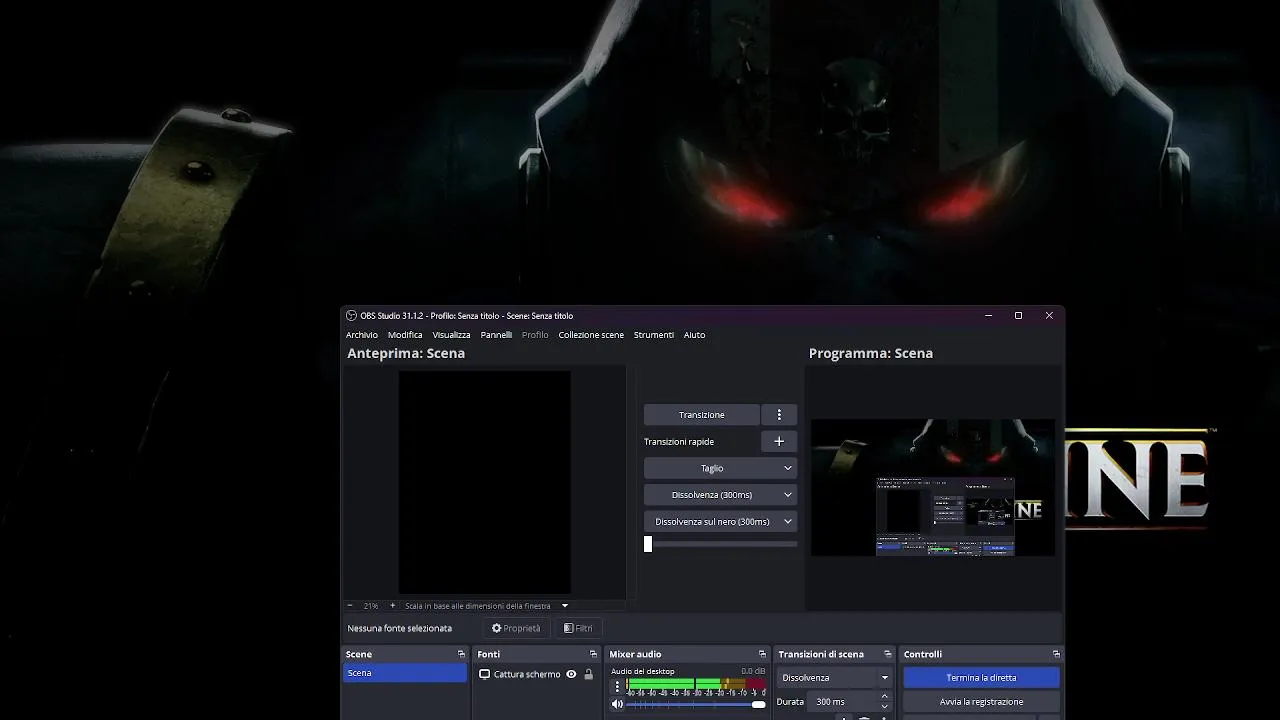This screenshot has height=720, width=1280.
Task: Open the Pannelli menu
Action: point(496,335)
